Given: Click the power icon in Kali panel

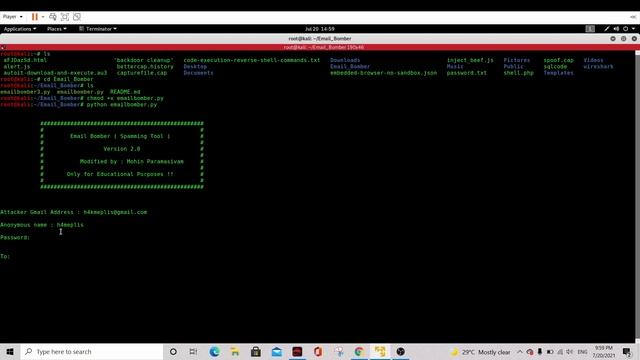Looking at the screenshot, I should (625, 29).
